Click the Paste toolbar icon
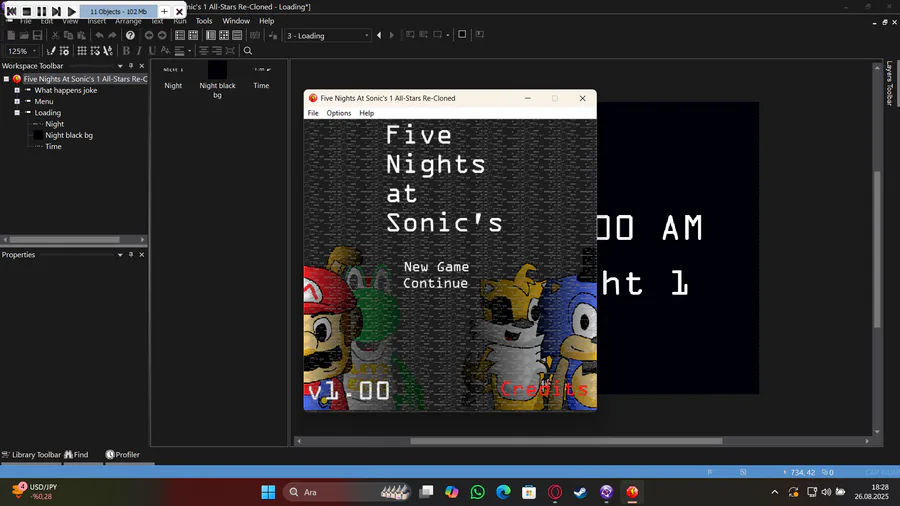The width and height of the screenshot is (900, 506). pyautogui.click(x=82, y=36)
